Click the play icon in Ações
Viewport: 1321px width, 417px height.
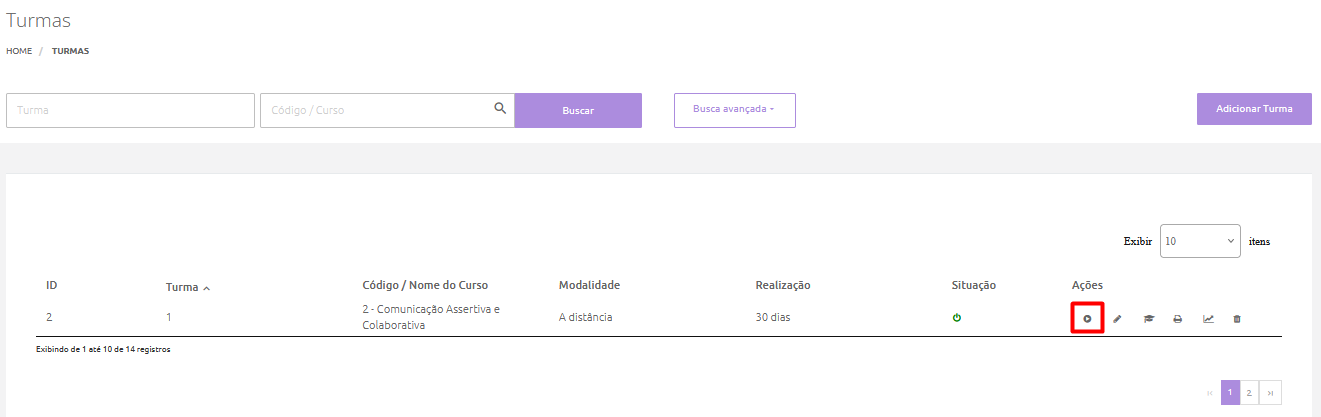1087,319
